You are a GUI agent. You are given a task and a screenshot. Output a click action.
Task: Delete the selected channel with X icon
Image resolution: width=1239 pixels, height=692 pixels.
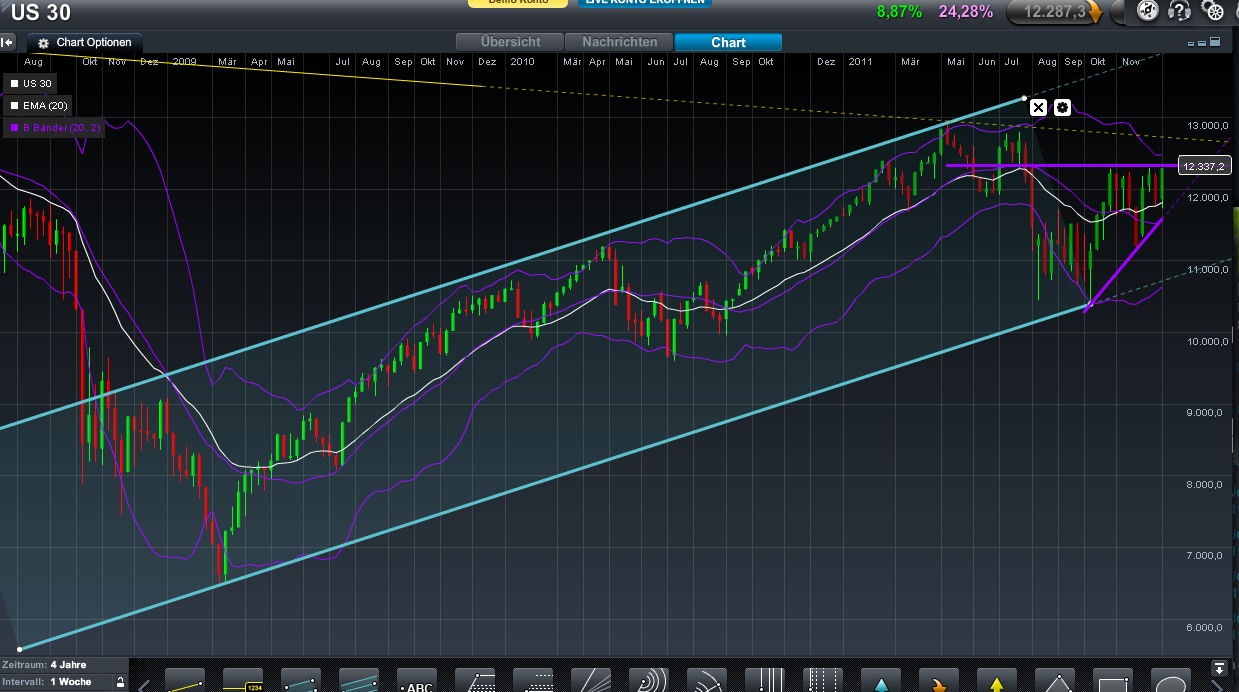click(x=1038, y=107)
